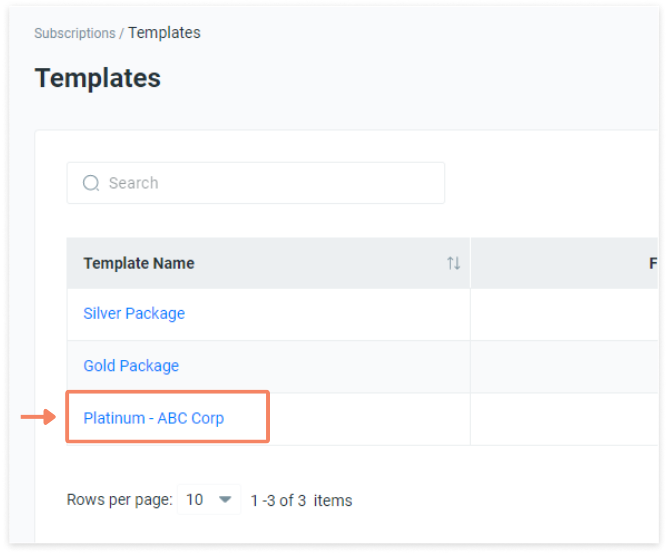Open the Silver Package template
Screen dimensions: 668x553
(134, 314)
